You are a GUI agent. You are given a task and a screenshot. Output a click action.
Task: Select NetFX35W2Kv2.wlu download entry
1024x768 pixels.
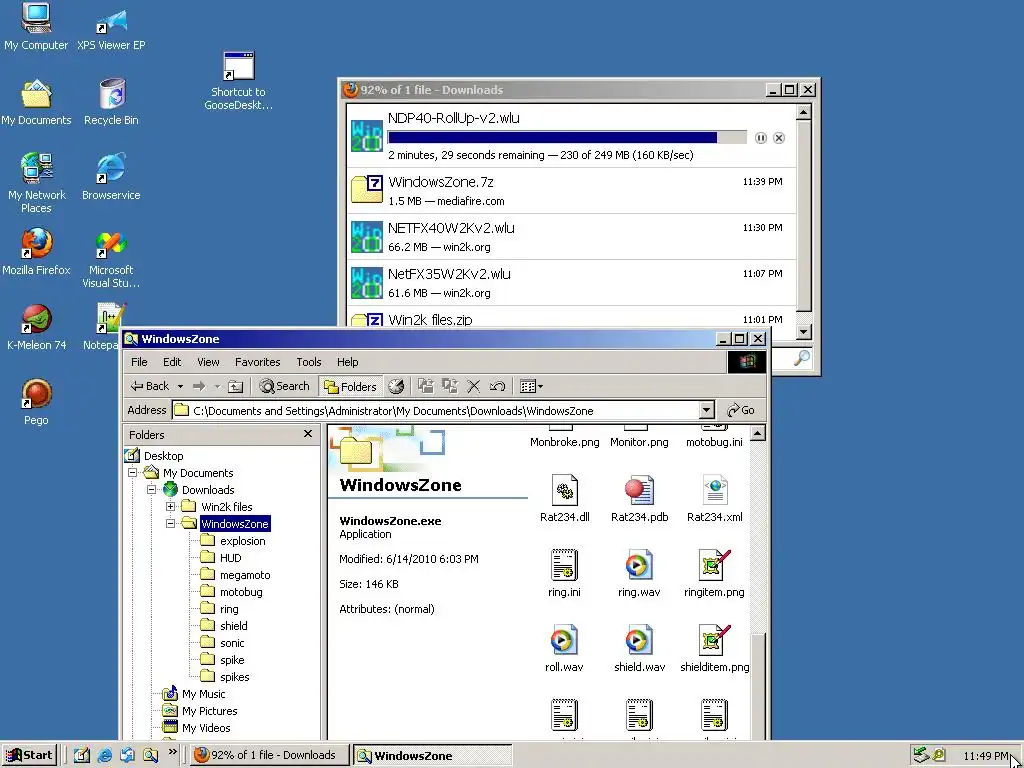(571, 282)
